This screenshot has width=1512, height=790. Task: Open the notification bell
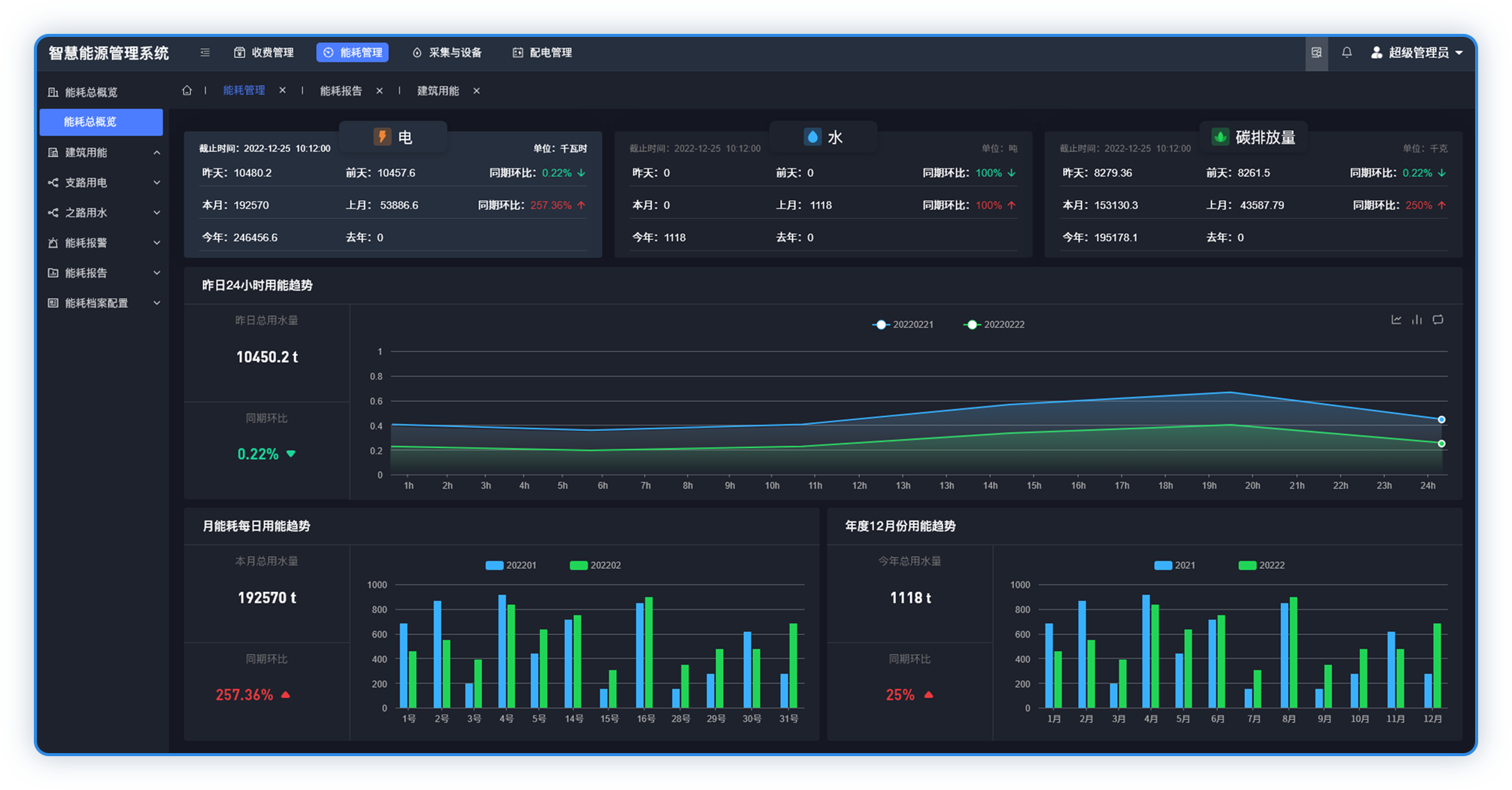1347,53
